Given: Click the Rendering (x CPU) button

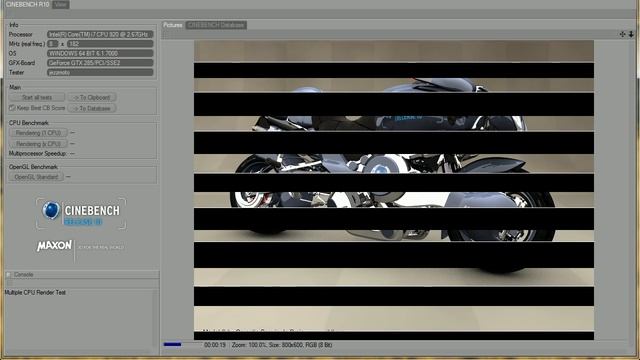Looking at the screenshot, I should click(38, 144).
